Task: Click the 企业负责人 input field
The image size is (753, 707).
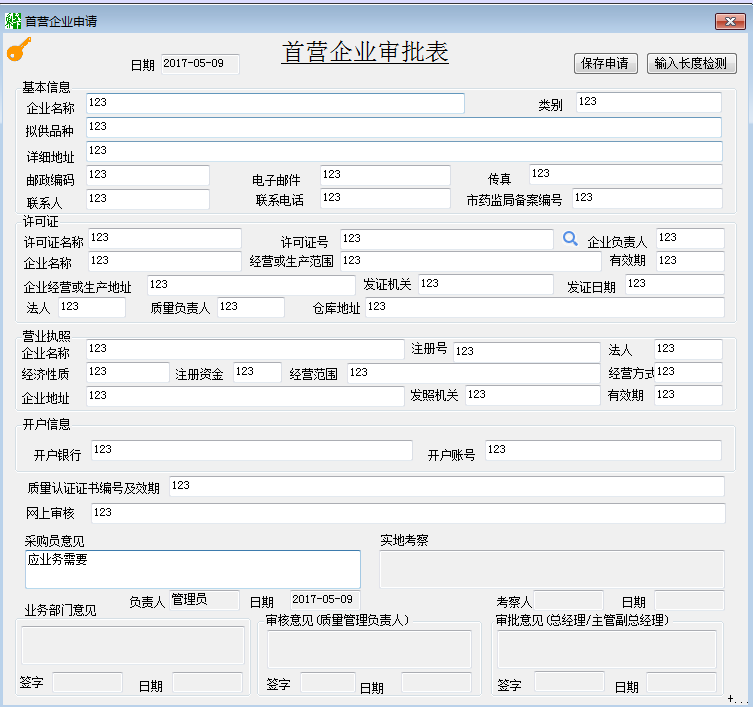Action: (x=690, y=238)
